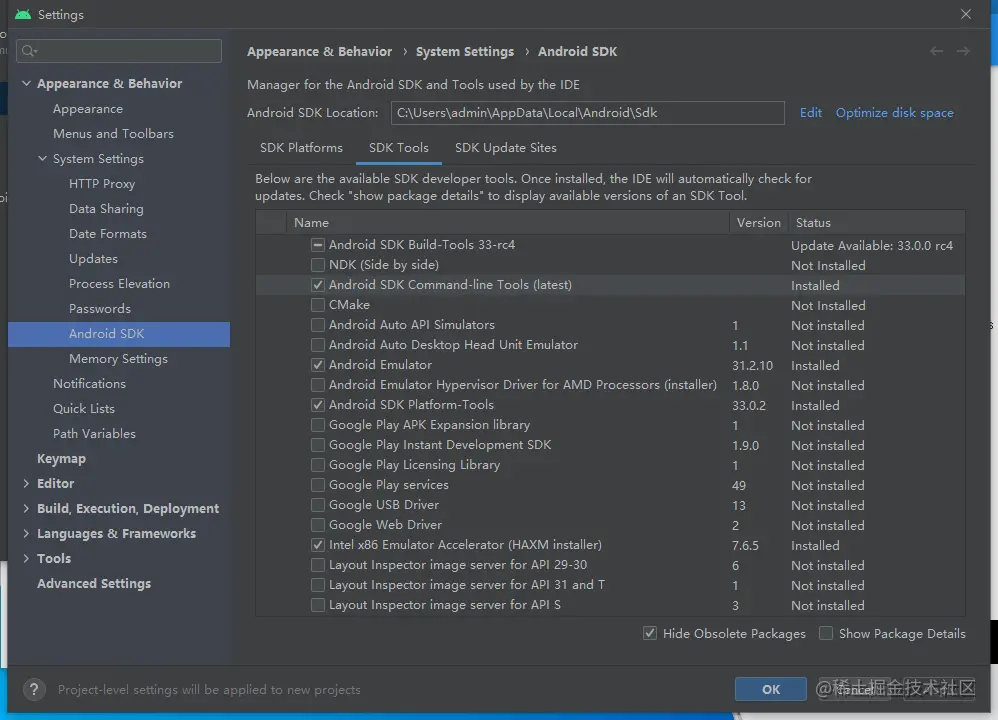Select HTTP Proxy settings
The width and height of the screenshot is (998, 720).
pyautogui.click(x=102, y=184)
